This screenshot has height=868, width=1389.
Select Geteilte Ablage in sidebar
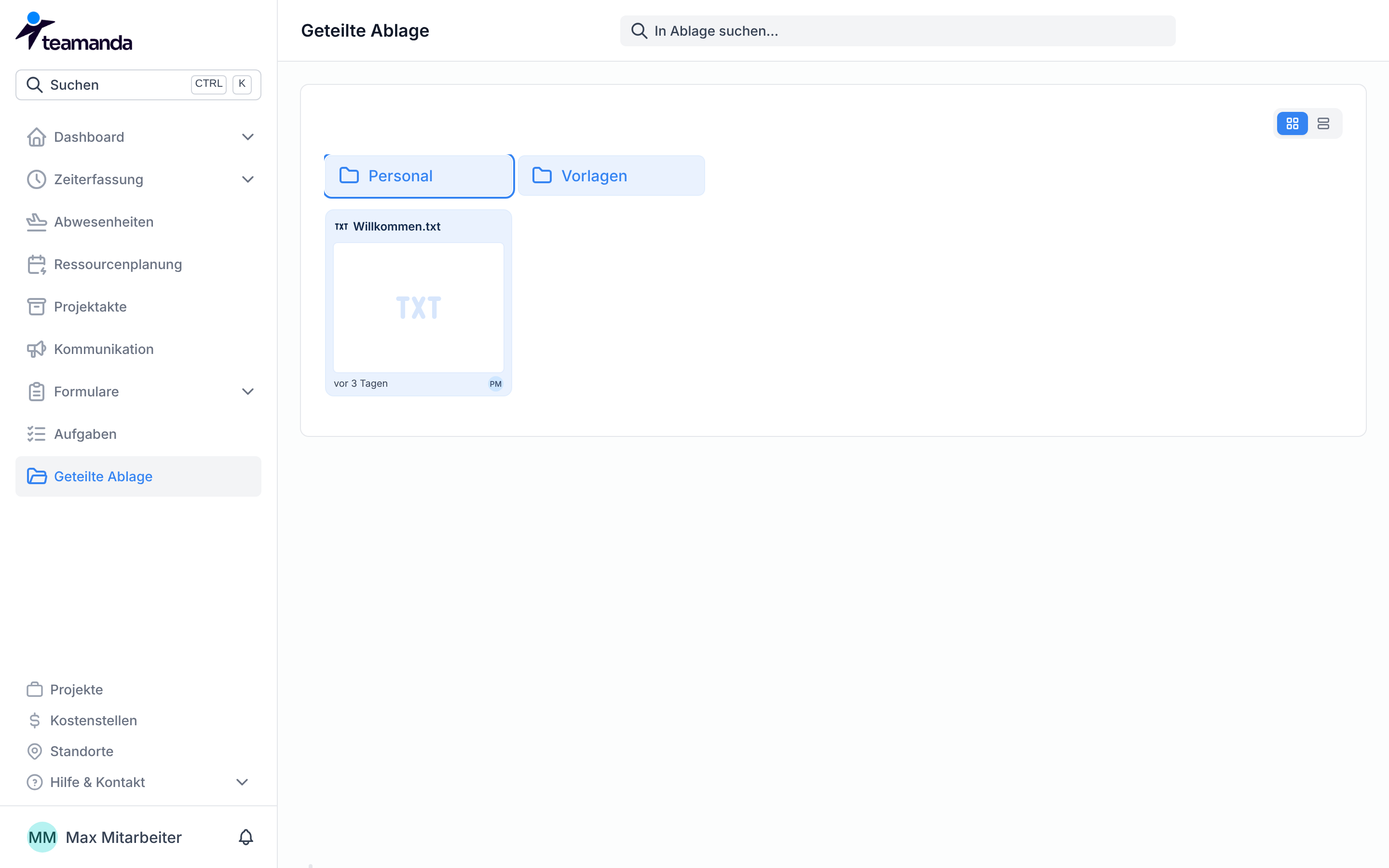click(x=138, y=476)
